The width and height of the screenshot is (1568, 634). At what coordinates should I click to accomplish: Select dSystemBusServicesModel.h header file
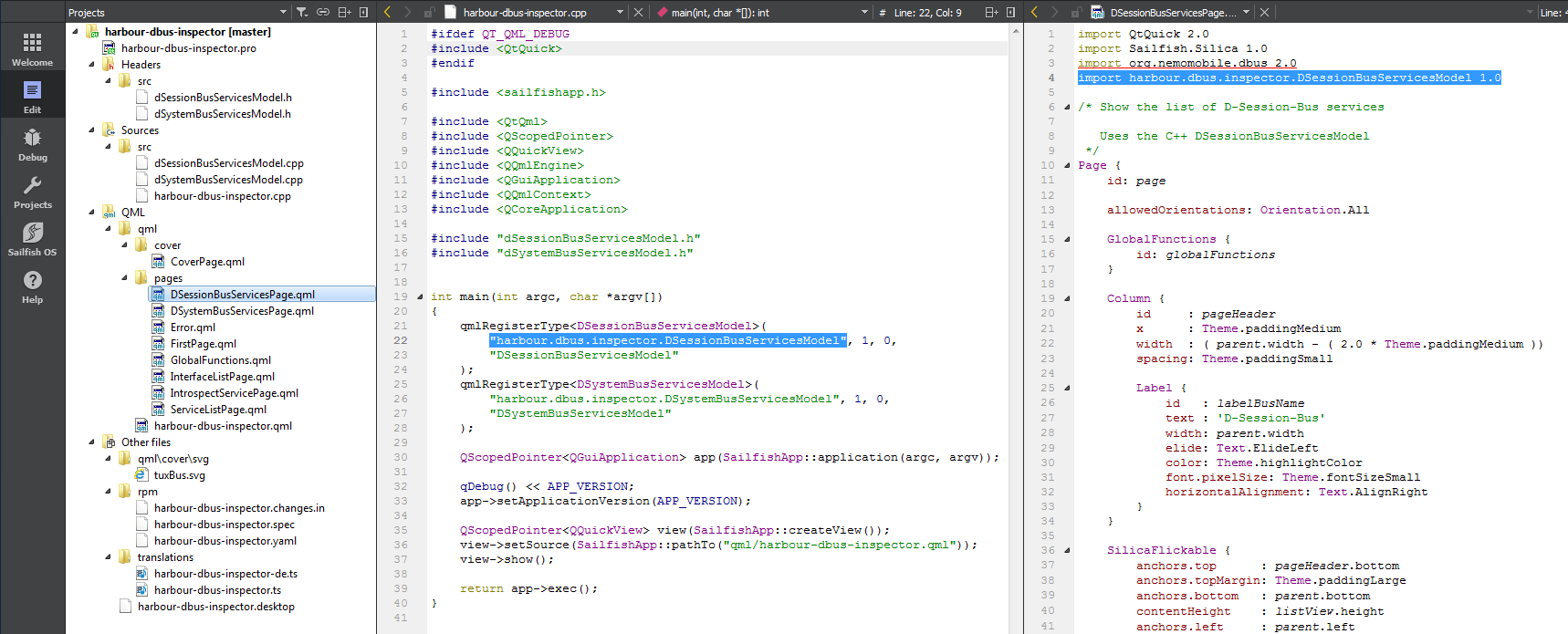pyautogui.click(x=222, y=113)
